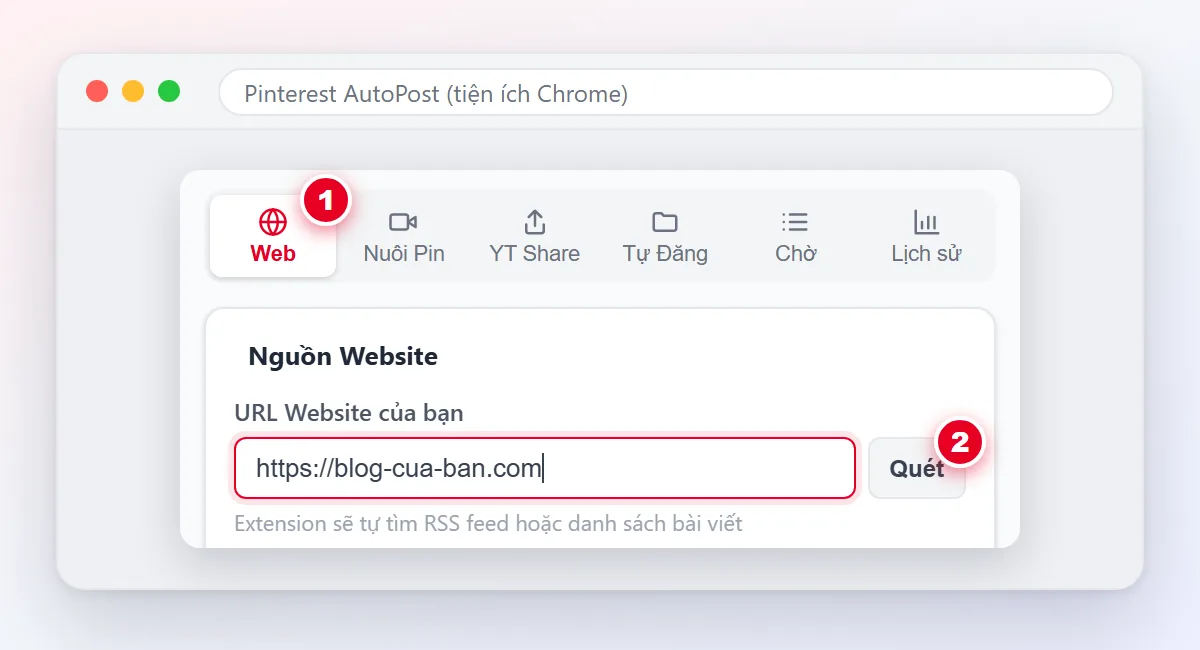1200x650 pixels.
Task: Select the Web tab label
Action: 273,254
